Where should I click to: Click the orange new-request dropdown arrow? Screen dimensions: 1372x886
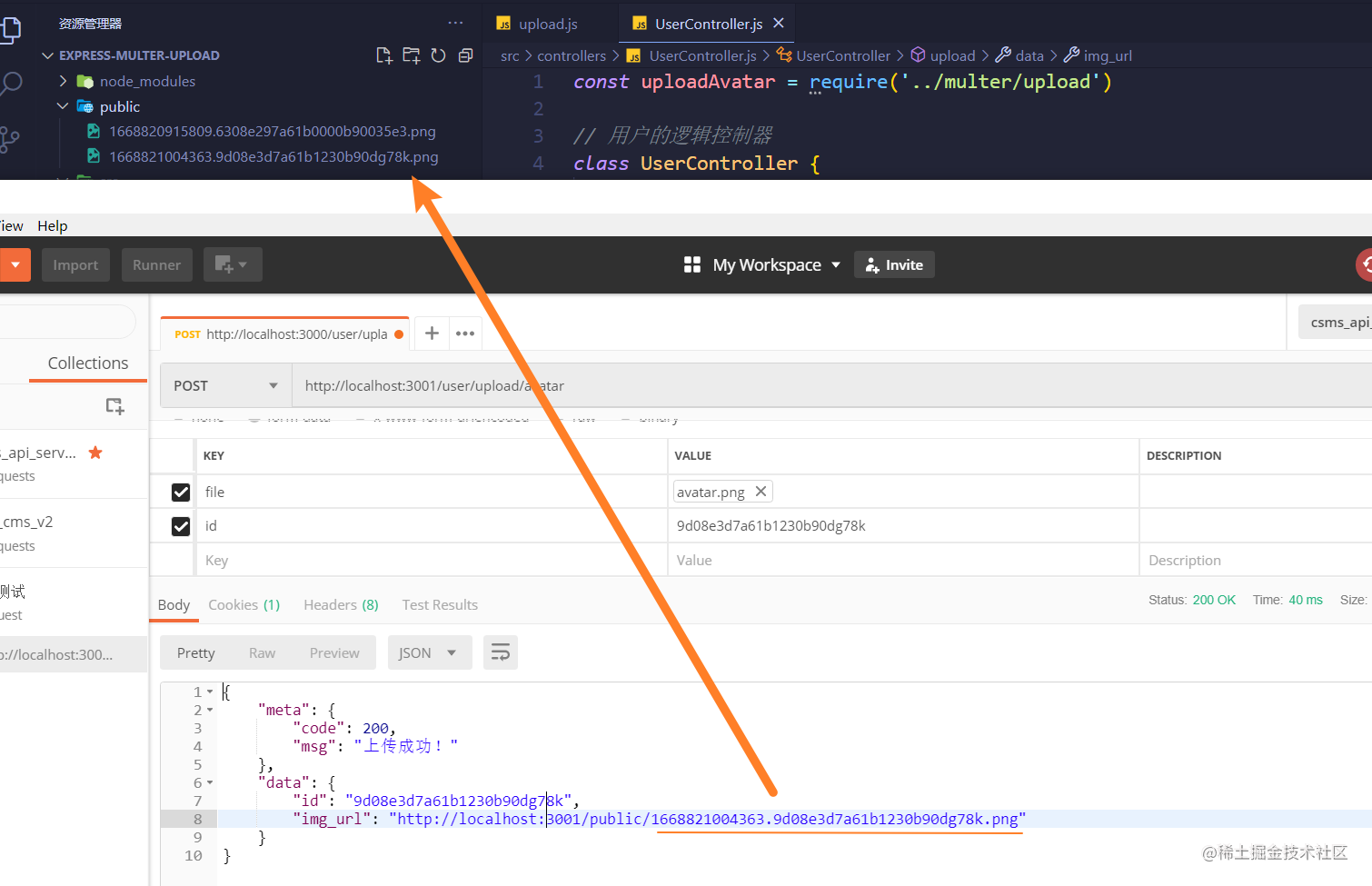[15, 265]
